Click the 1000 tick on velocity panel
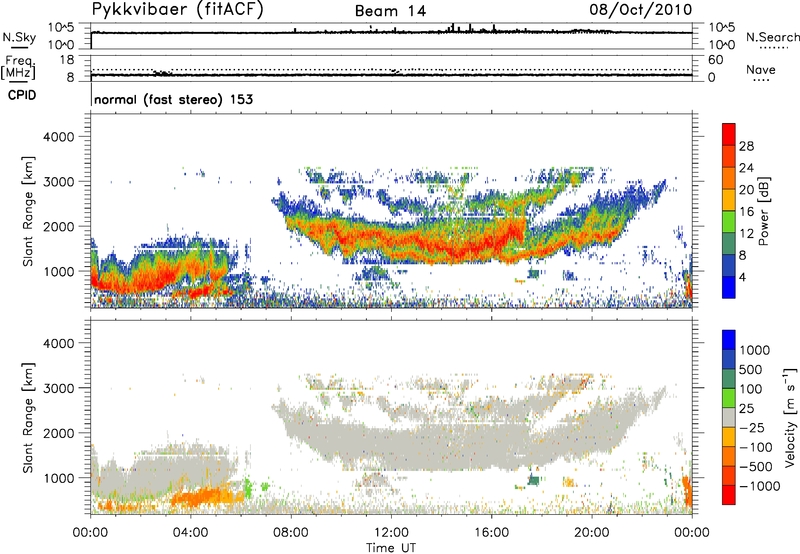The image size is (800, 554). (x=59, y=478)
